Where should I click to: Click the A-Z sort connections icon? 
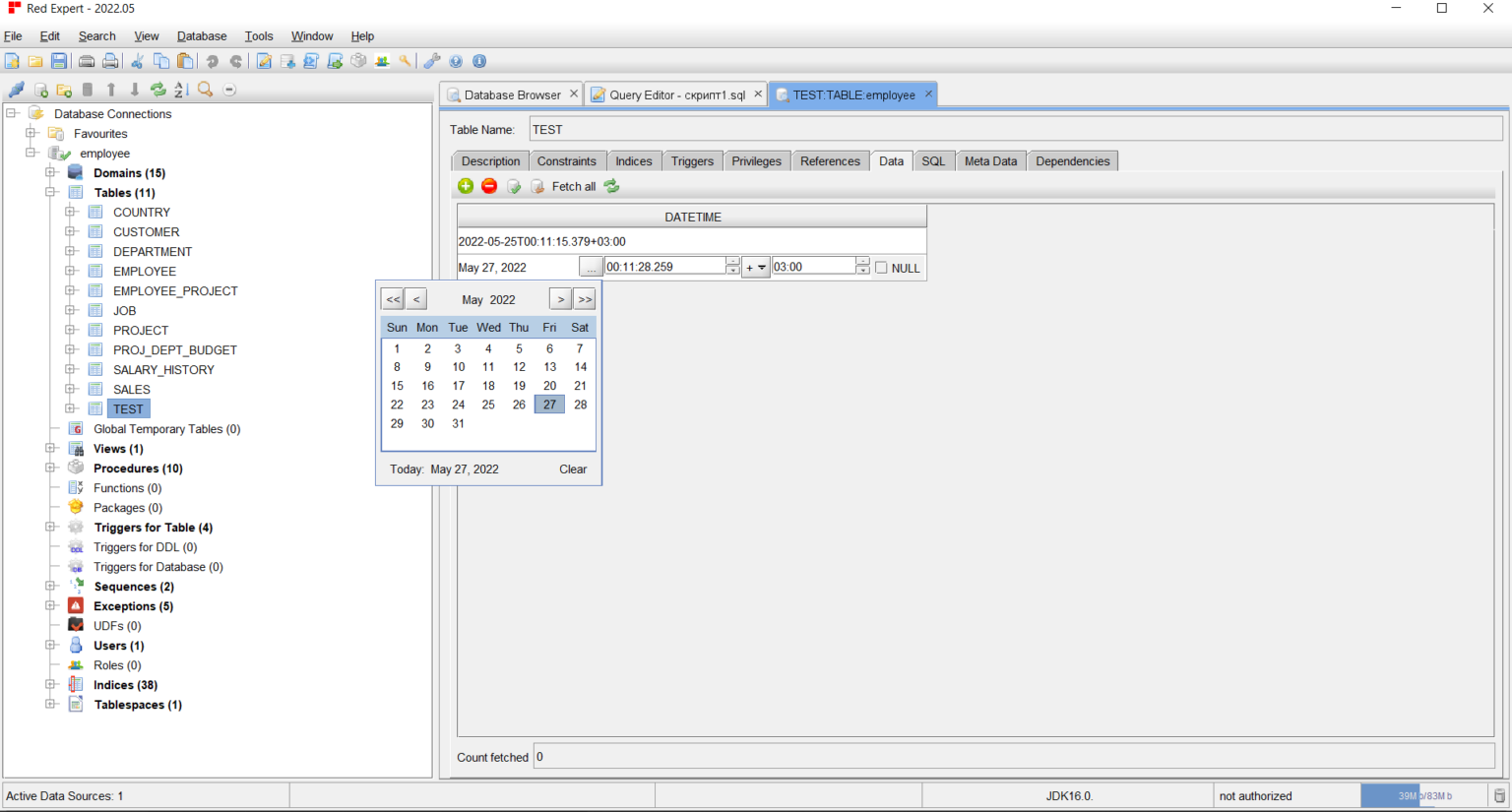pos(181,90)
